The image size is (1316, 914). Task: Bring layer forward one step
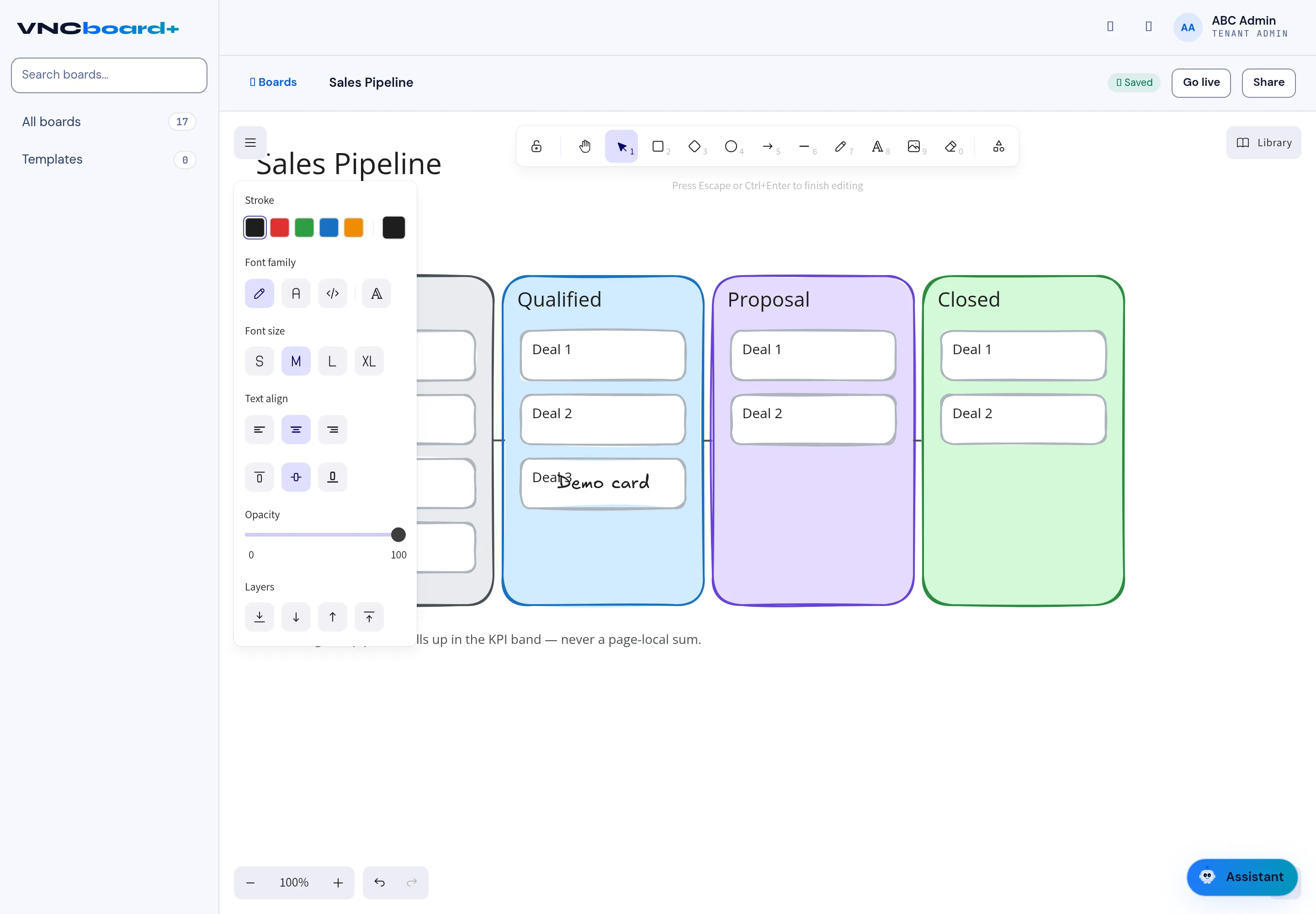(x=333, y=617)
